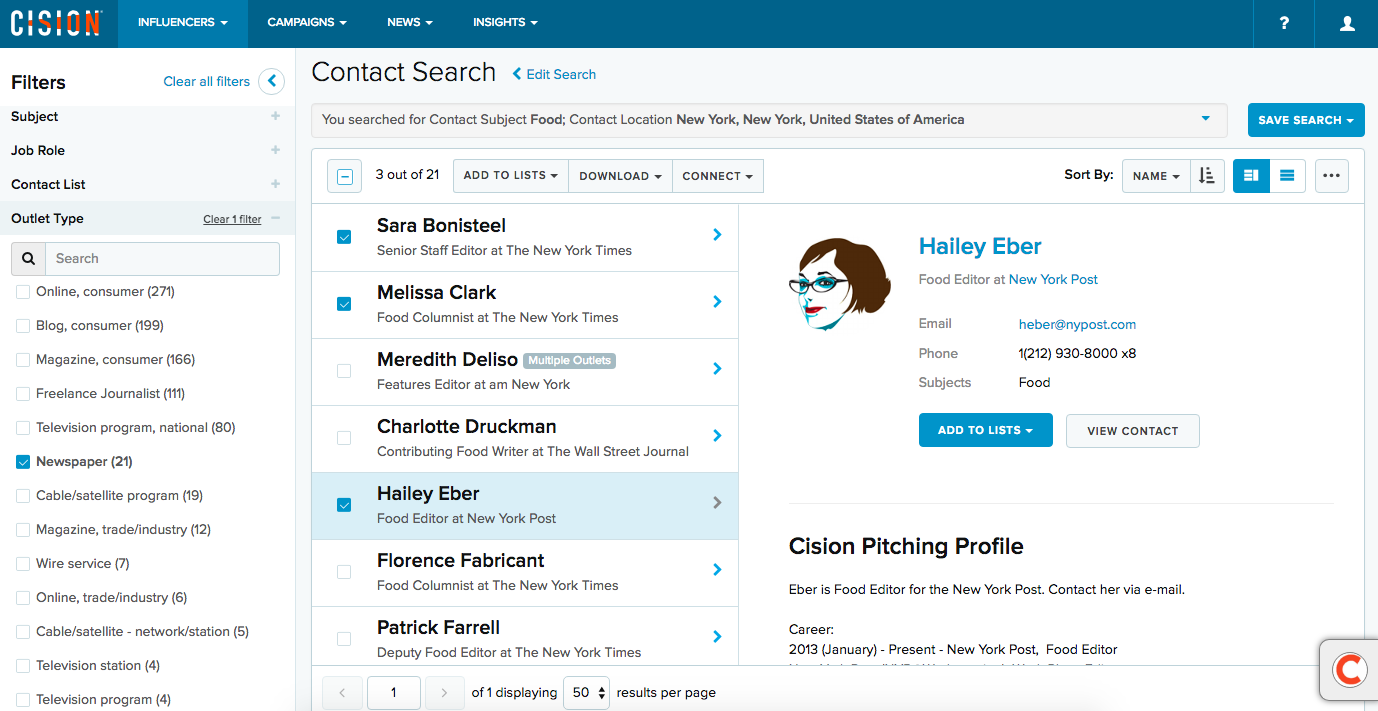Open the New York Post outlet link
Image resolution: width=1378 pixels, height=711 pixels.
(1053, 279)
